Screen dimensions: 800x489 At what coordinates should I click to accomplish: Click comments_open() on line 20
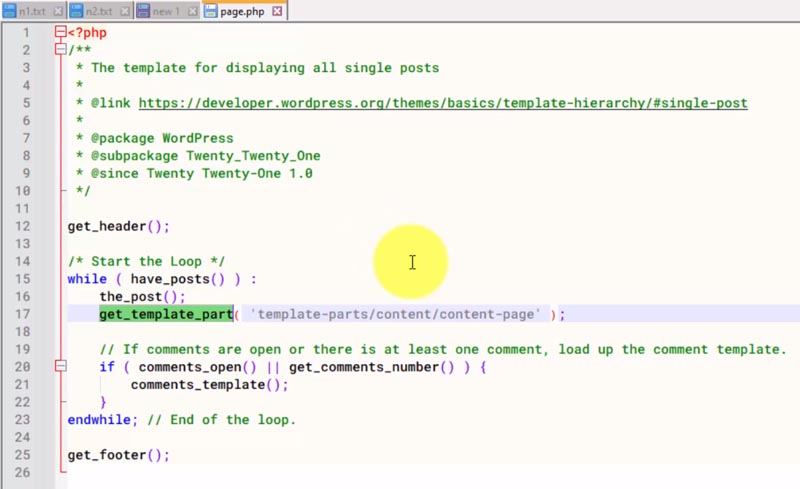197,367
